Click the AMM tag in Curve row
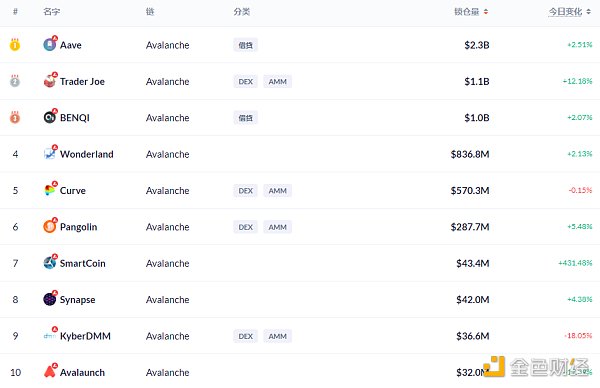Image resolution: width=600 pixels, height=388 pixels. pos(277,191)
